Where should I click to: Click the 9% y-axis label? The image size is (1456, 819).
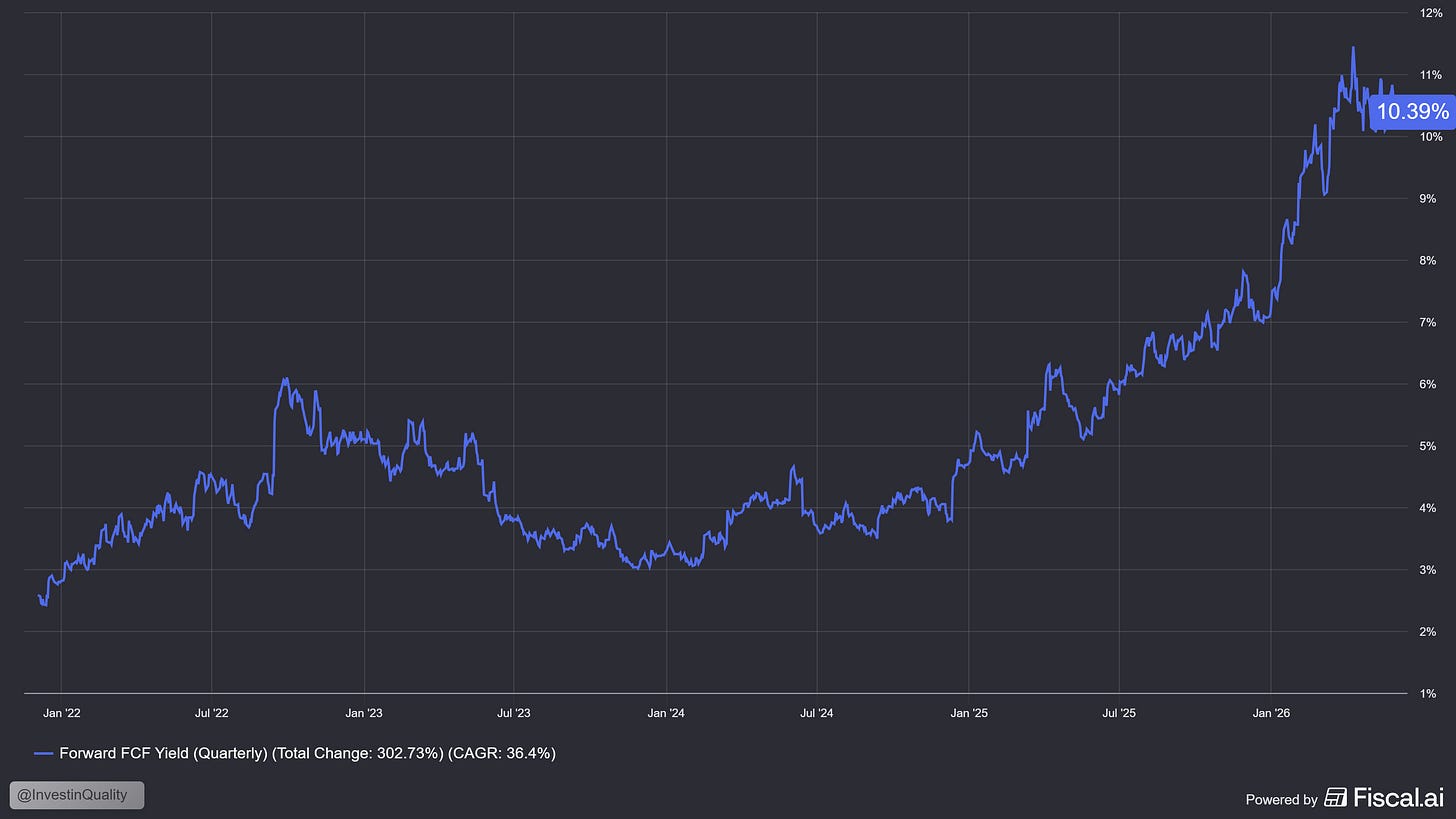coord(1430,199)
